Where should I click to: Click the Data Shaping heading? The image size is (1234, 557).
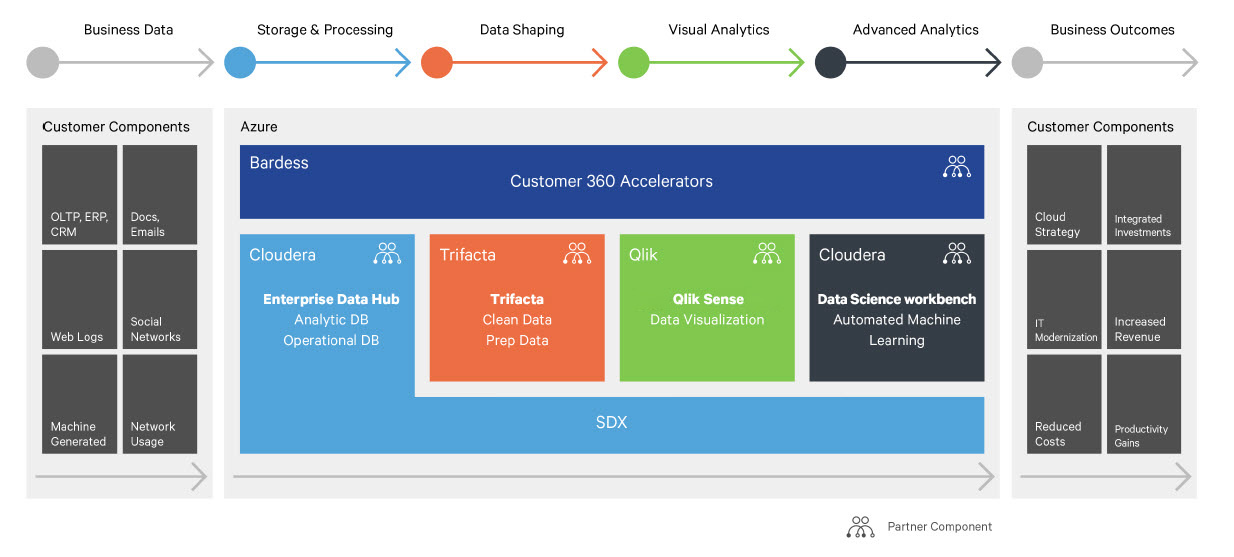tap(522, 30)
